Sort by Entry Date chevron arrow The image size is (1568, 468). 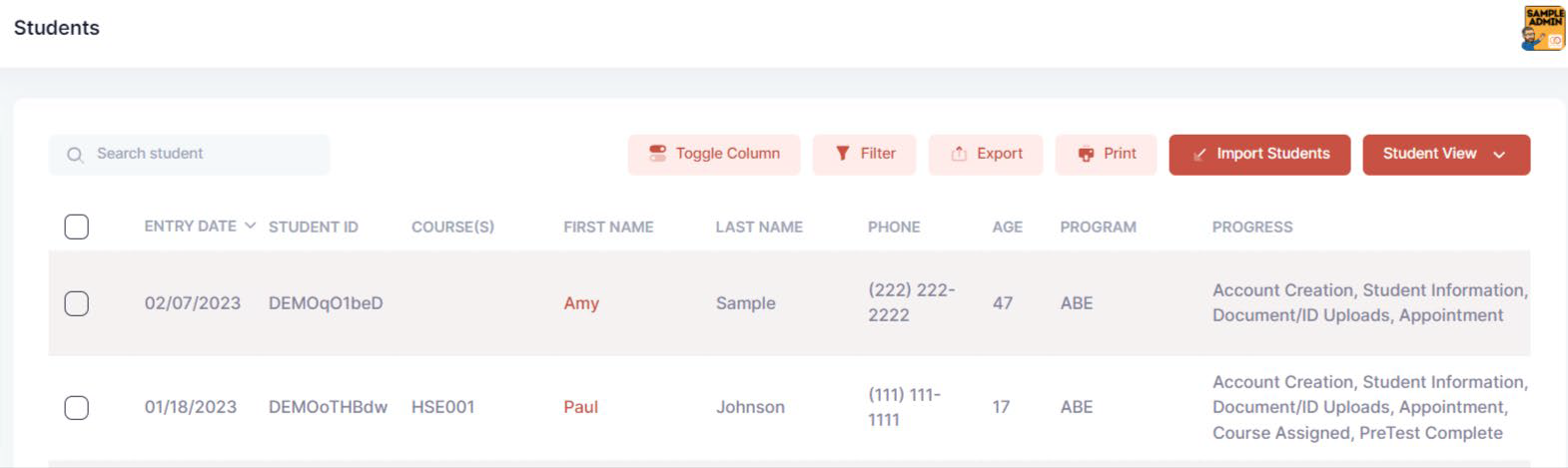click(250, 226)
